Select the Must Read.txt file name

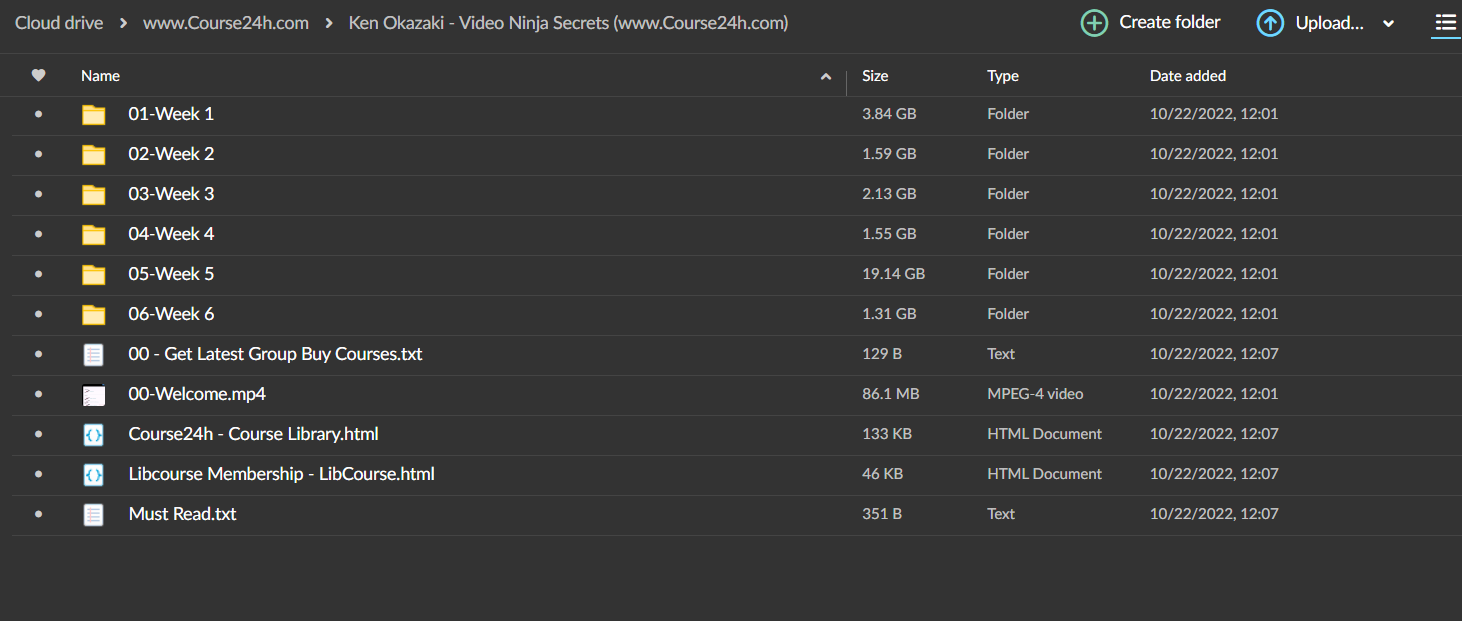(x=183, y=514)
